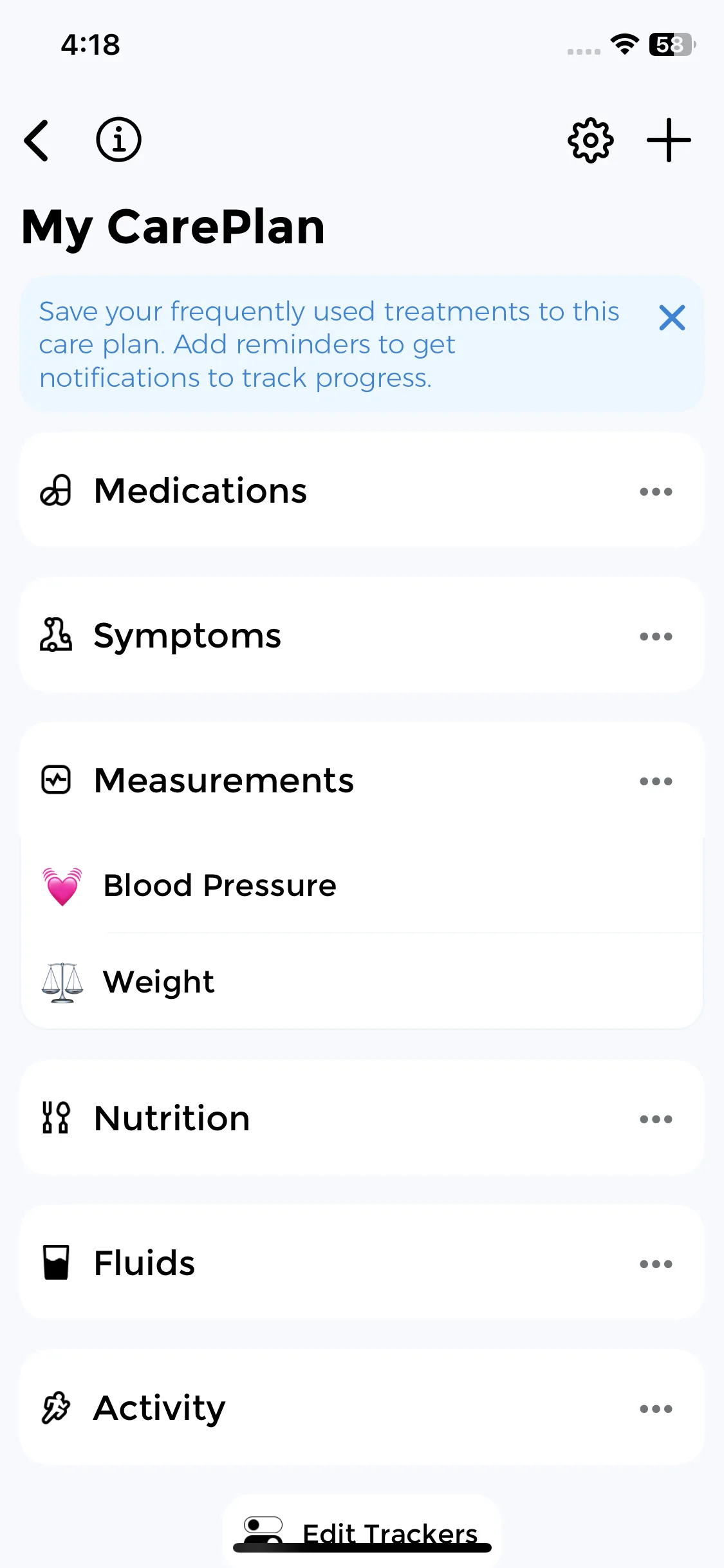724x1568 pixels.
Task: Tap the Nutrition utensils icon
Action: click(56, 1118)
